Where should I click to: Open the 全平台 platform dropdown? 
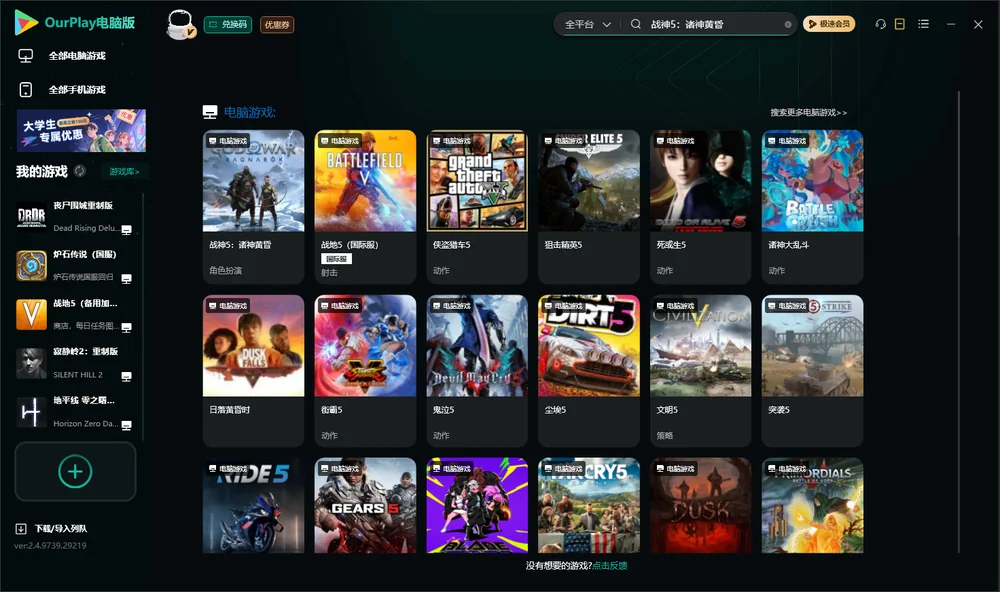(x=587, y=24)
